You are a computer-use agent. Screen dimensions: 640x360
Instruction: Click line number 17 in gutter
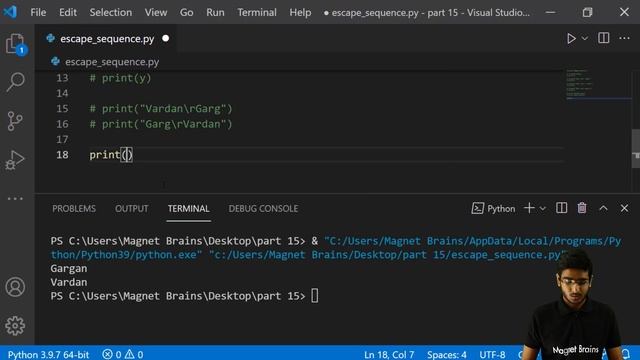tap(62, 140)
